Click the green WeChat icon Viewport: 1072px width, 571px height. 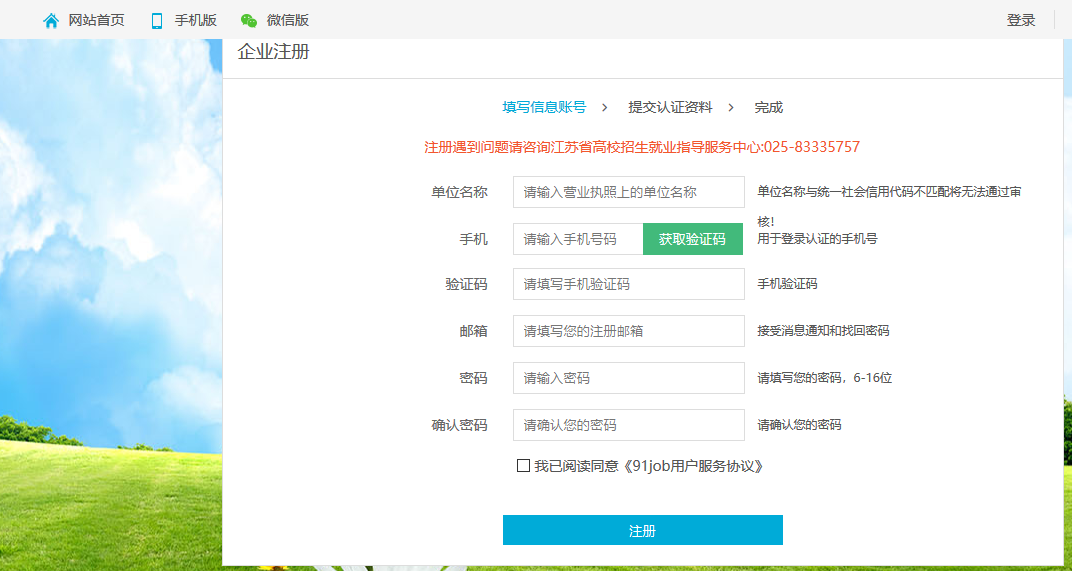pyautogui.click(x=249, y=20)
